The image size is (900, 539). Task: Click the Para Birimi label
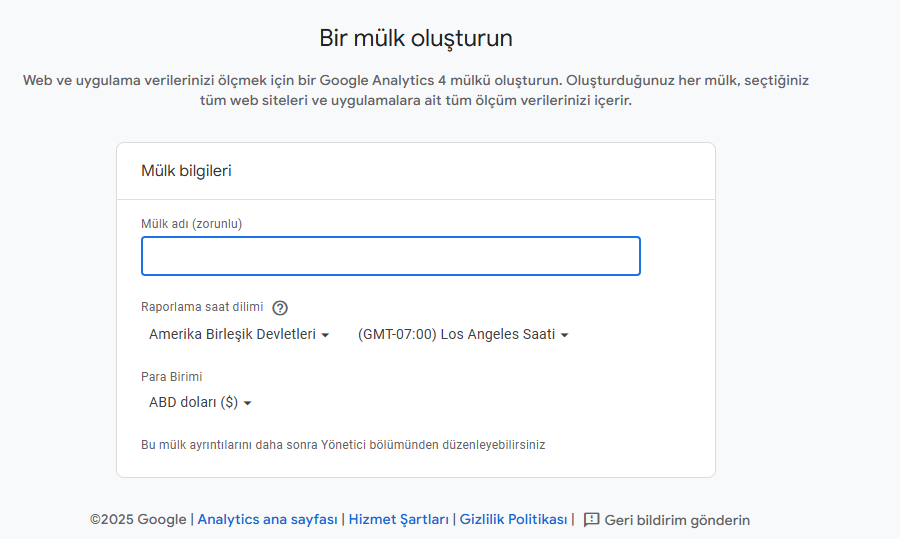171,376
